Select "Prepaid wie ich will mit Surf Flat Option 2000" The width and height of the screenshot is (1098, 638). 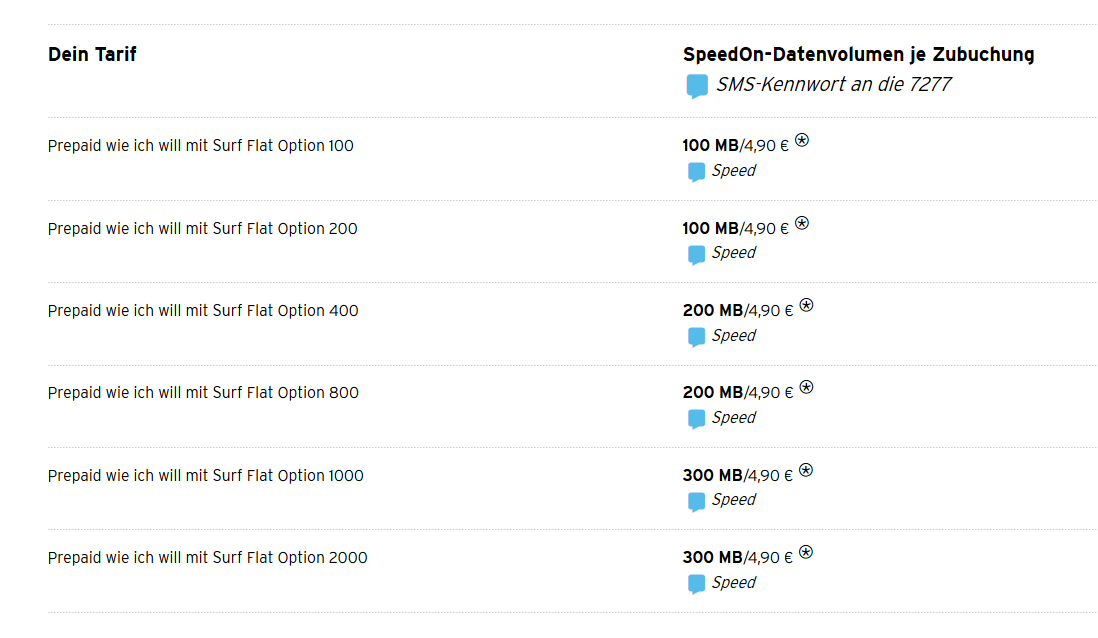tap(207, 558)
